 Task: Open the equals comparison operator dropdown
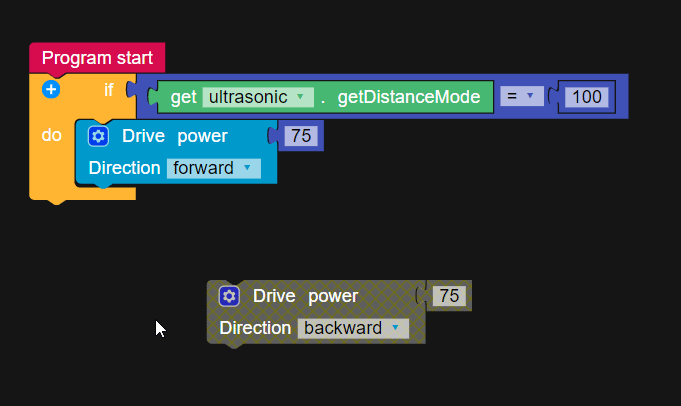pyautogui.click(x=520, y=96)
